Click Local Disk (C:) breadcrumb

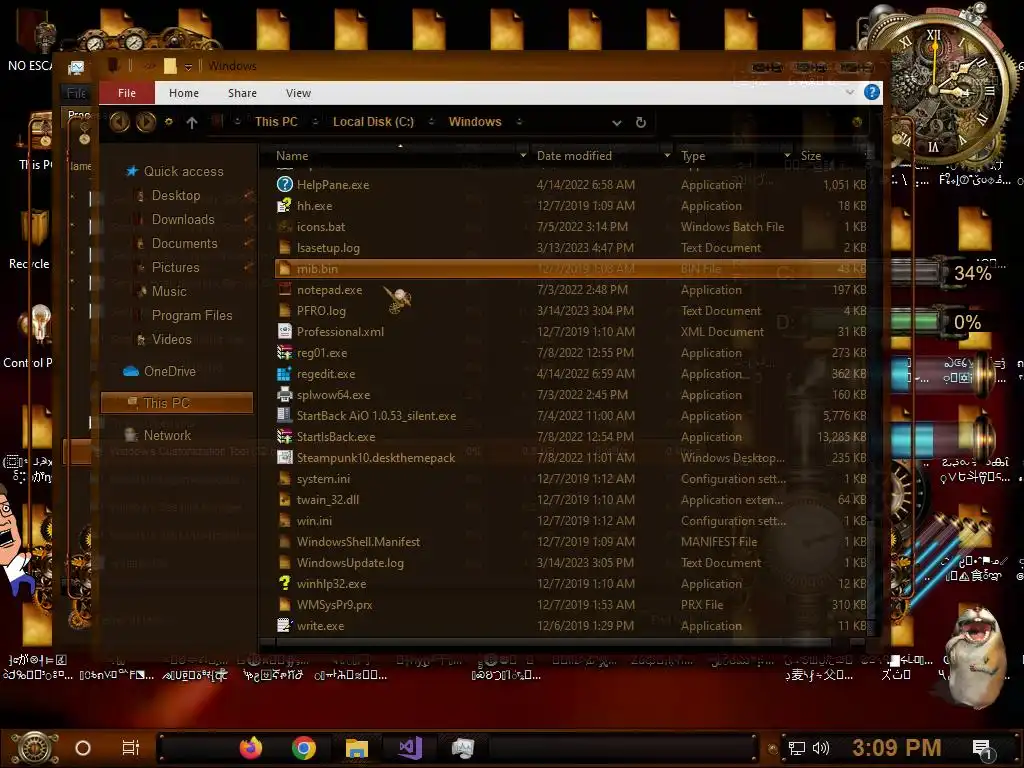(x=374, y=121)
